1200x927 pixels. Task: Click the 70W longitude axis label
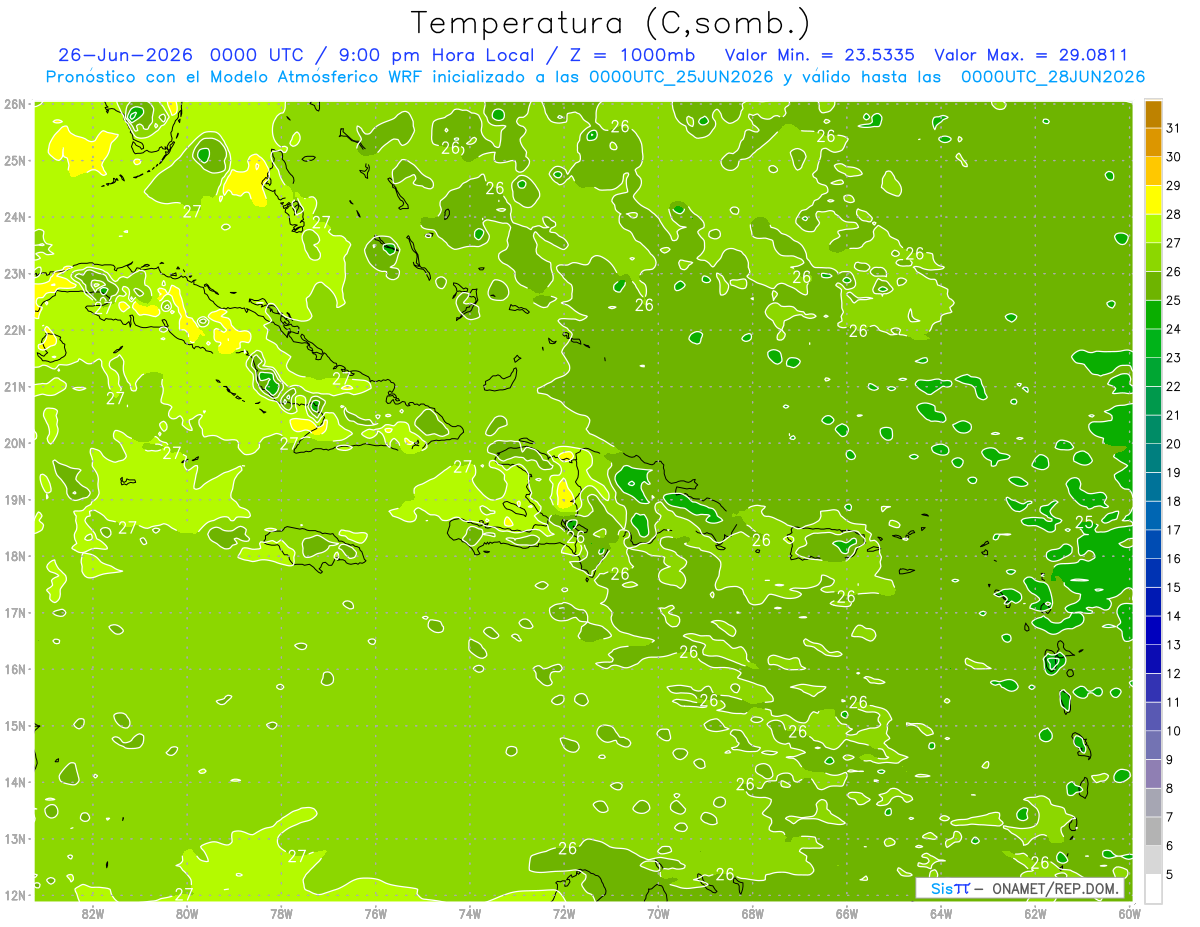pos(658,914)
